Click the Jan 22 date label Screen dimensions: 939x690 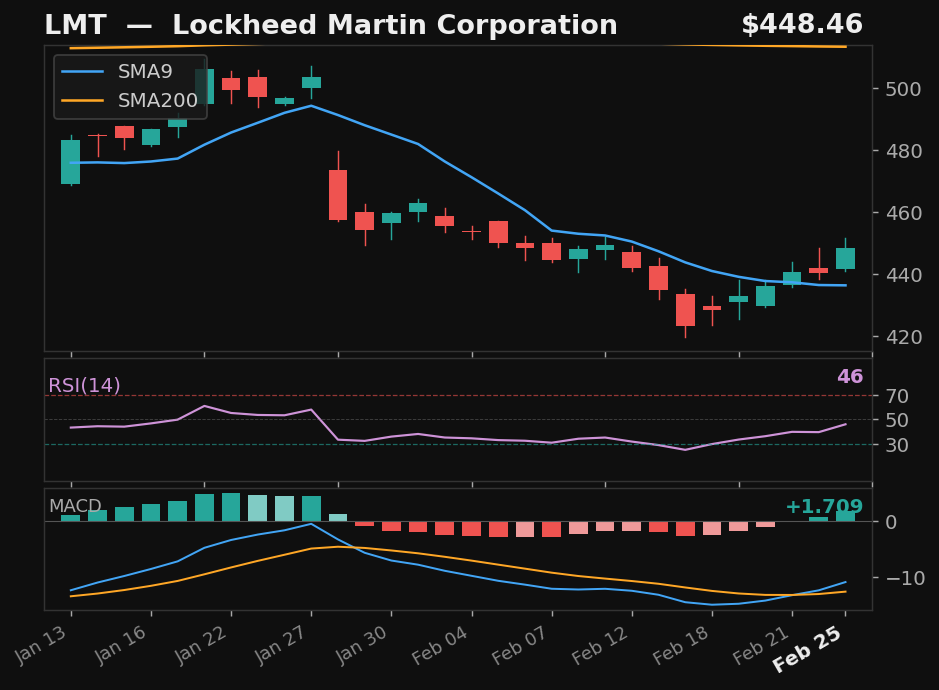point(201,645)
